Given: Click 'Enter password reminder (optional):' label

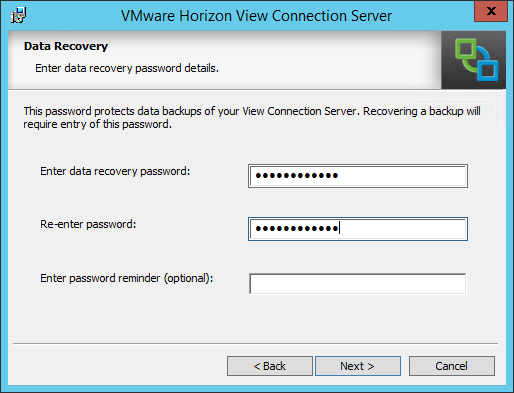Looking at the screenshot, I should pos(127,278).
